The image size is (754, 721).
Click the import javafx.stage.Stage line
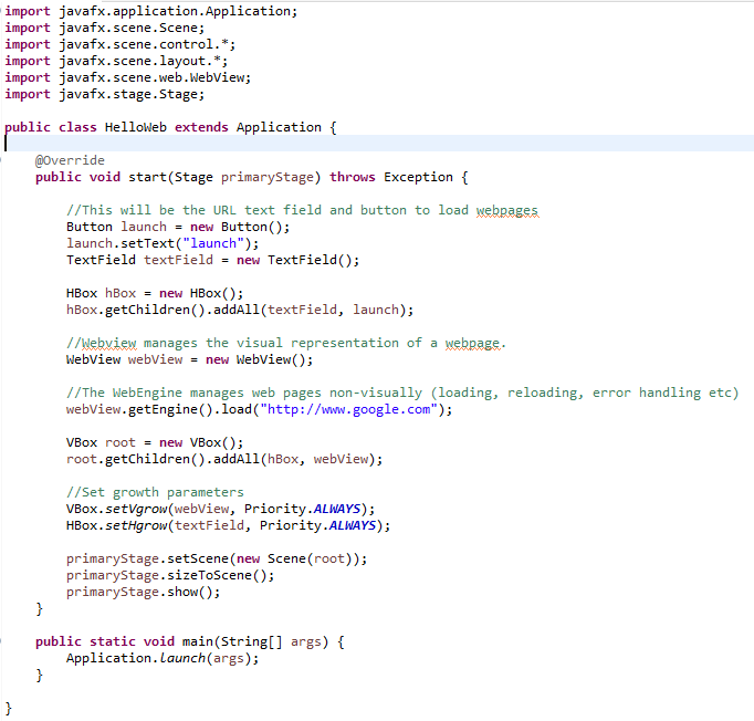(104, 94)
